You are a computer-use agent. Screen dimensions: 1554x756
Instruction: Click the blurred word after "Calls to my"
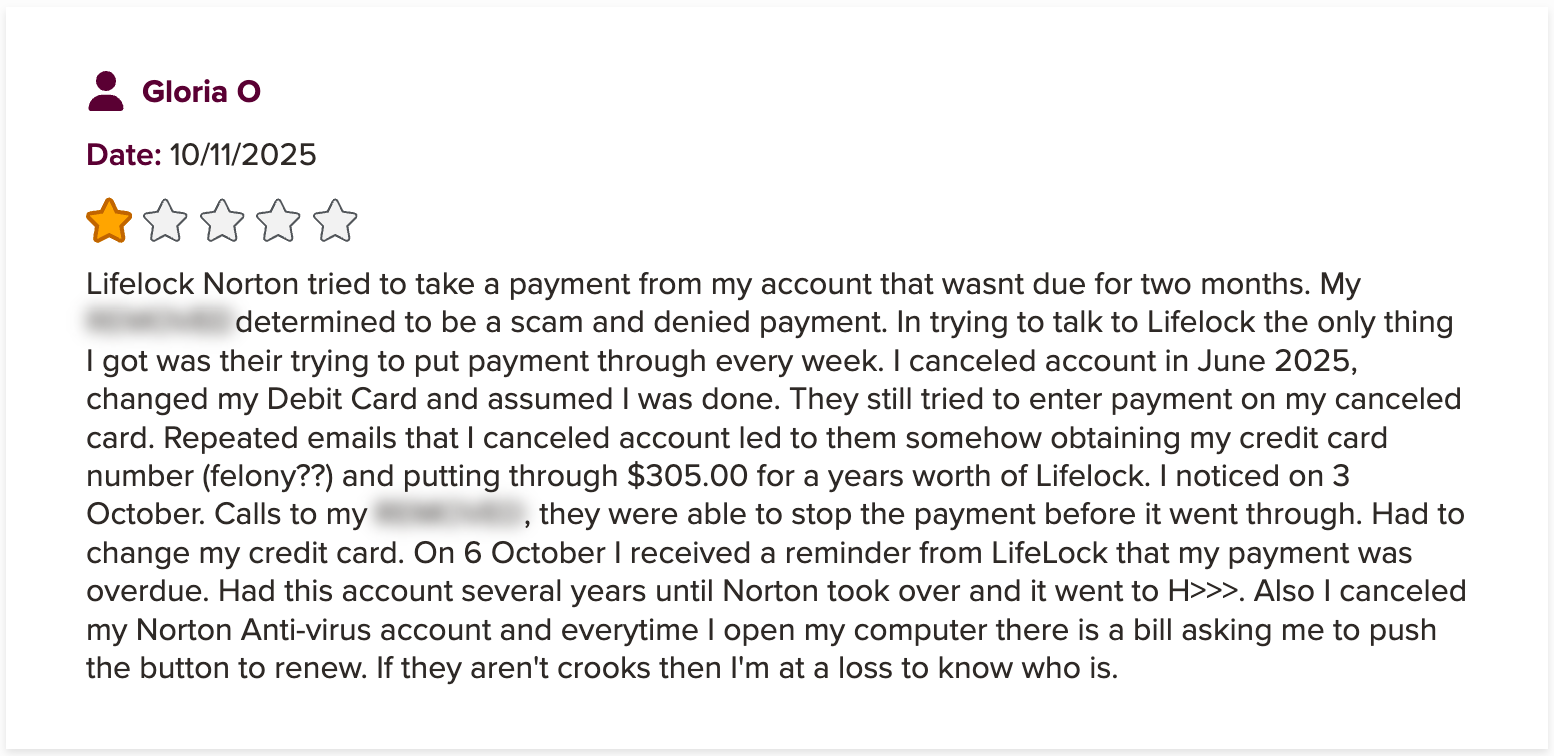[449, 515]
